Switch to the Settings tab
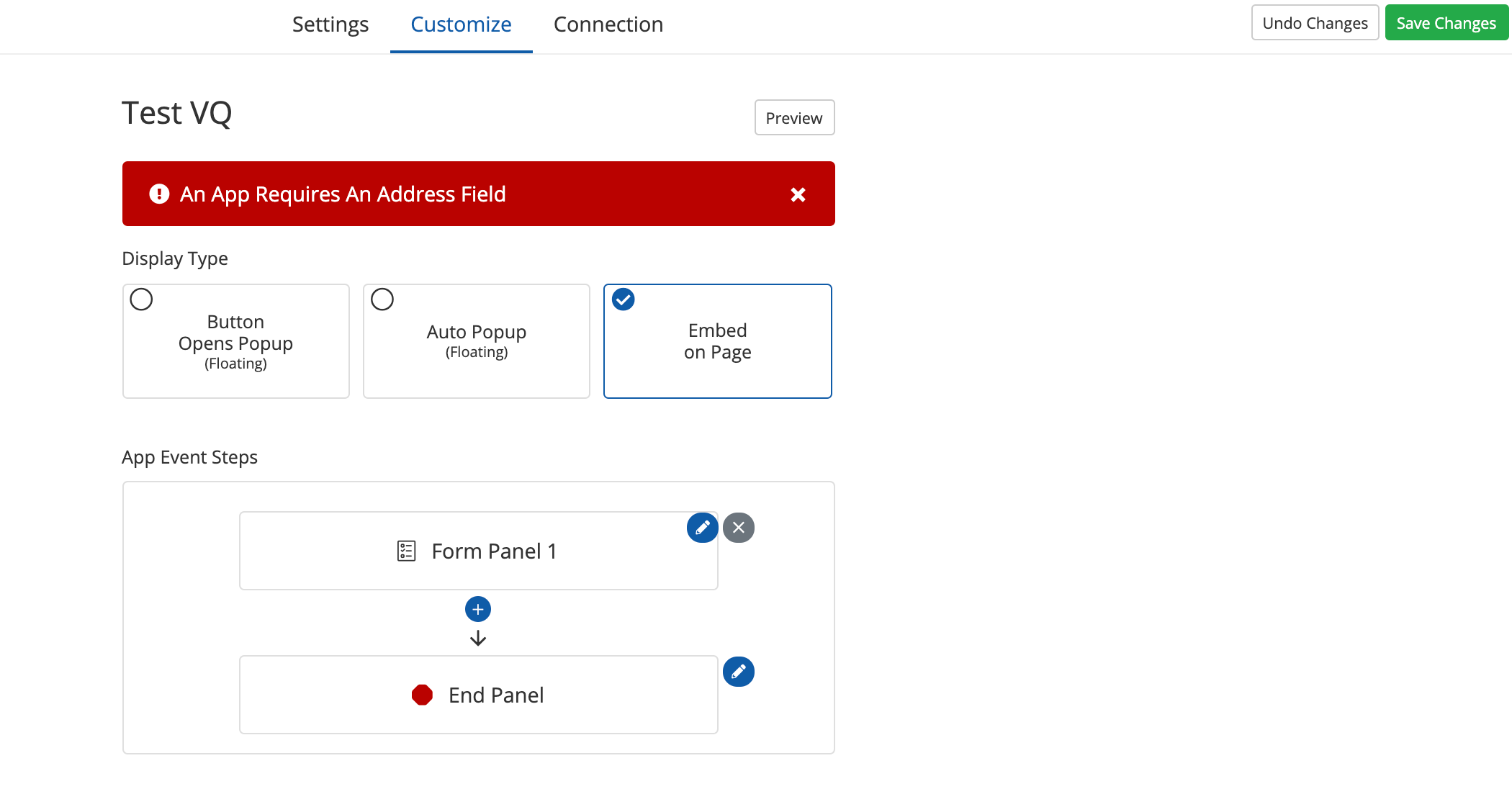The image size is (1512, 789). coord(330,24)
